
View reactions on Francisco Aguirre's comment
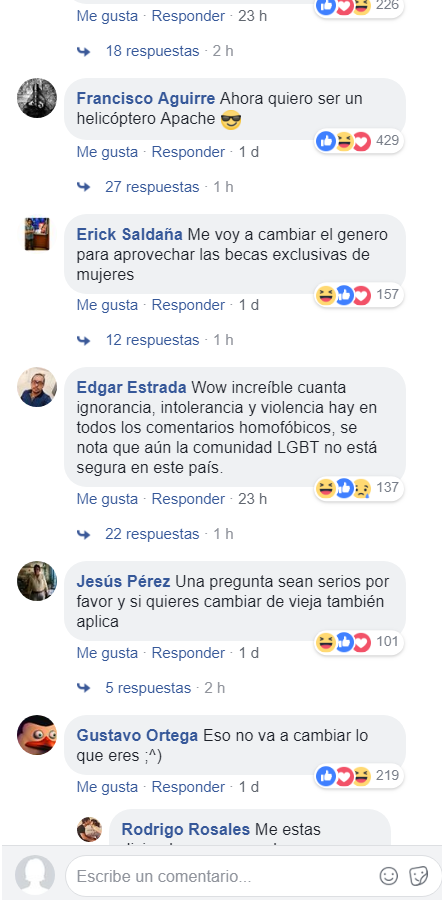pos(359,141)
